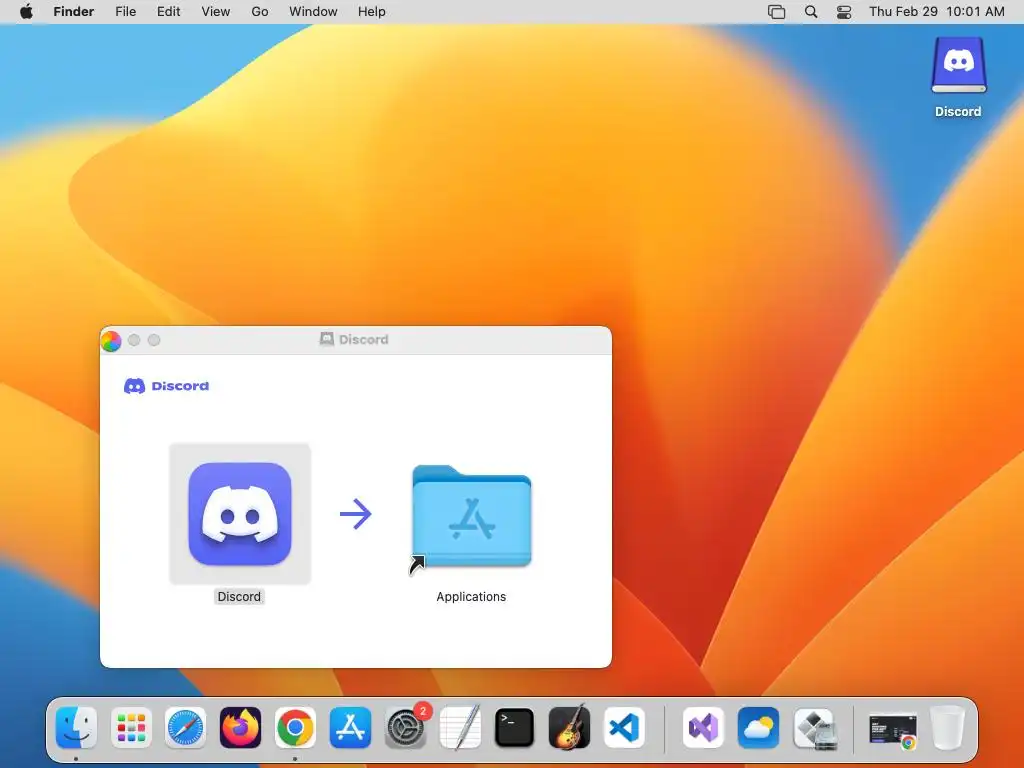1024x768 pixels.
Task: Open purple Visual Studio icon in Dock
Action: pos(703,727)
